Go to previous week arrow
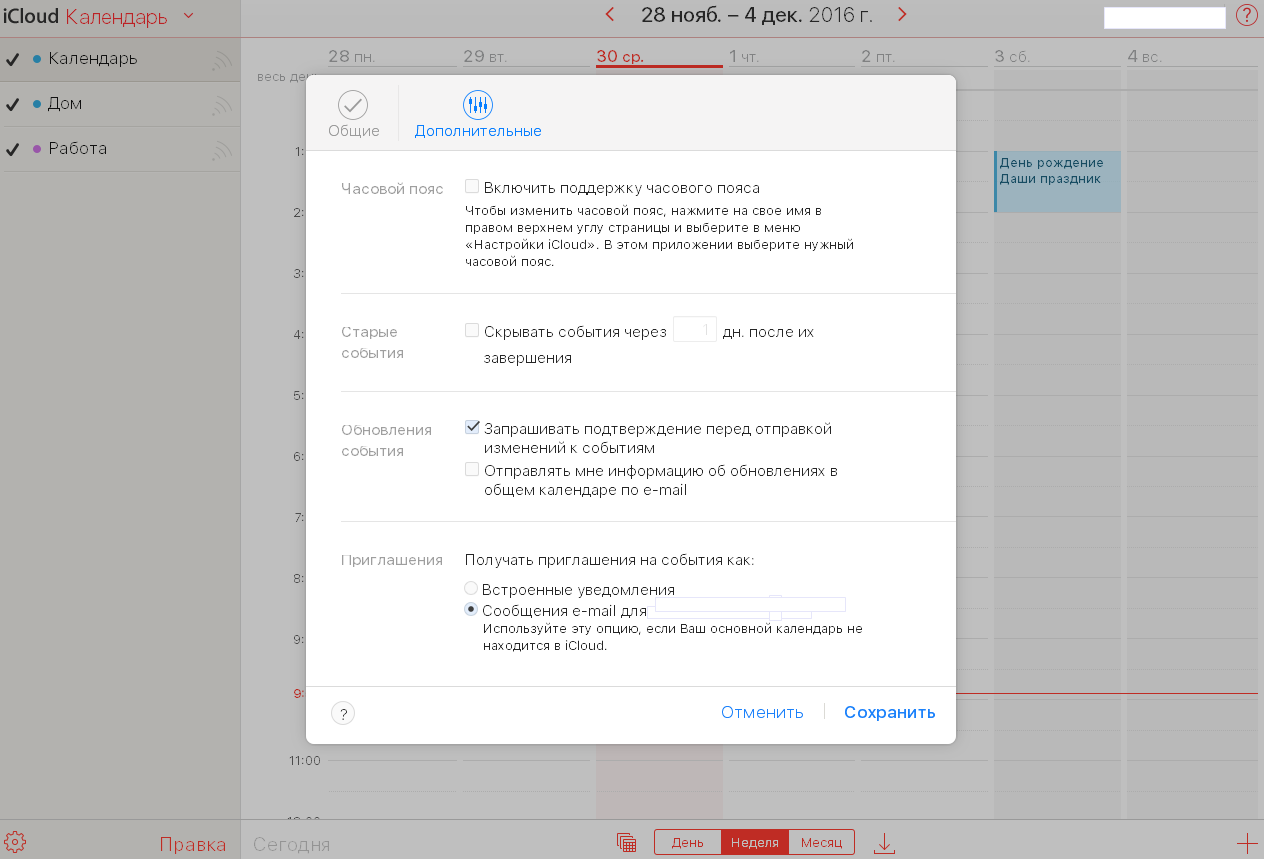This screenshot has height=859, width=1264. pyautogui.click(x=610, y=14)
